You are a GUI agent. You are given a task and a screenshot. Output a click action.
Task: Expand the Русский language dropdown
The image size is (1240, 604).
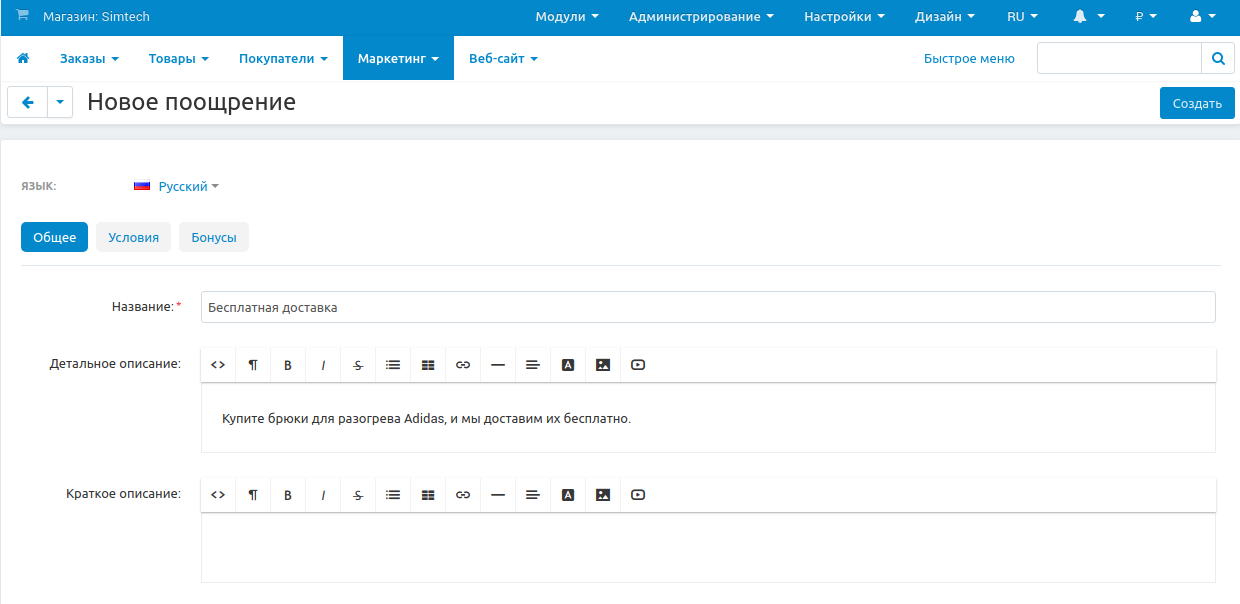coord(188,186)
